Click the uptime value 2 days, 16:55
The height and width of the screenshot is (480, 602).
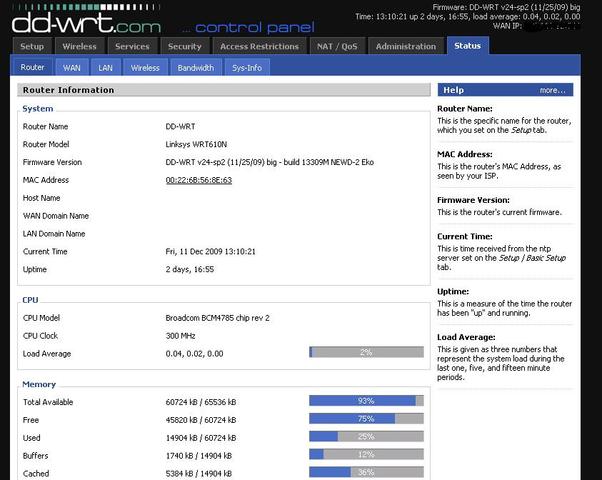pos(190,269)
